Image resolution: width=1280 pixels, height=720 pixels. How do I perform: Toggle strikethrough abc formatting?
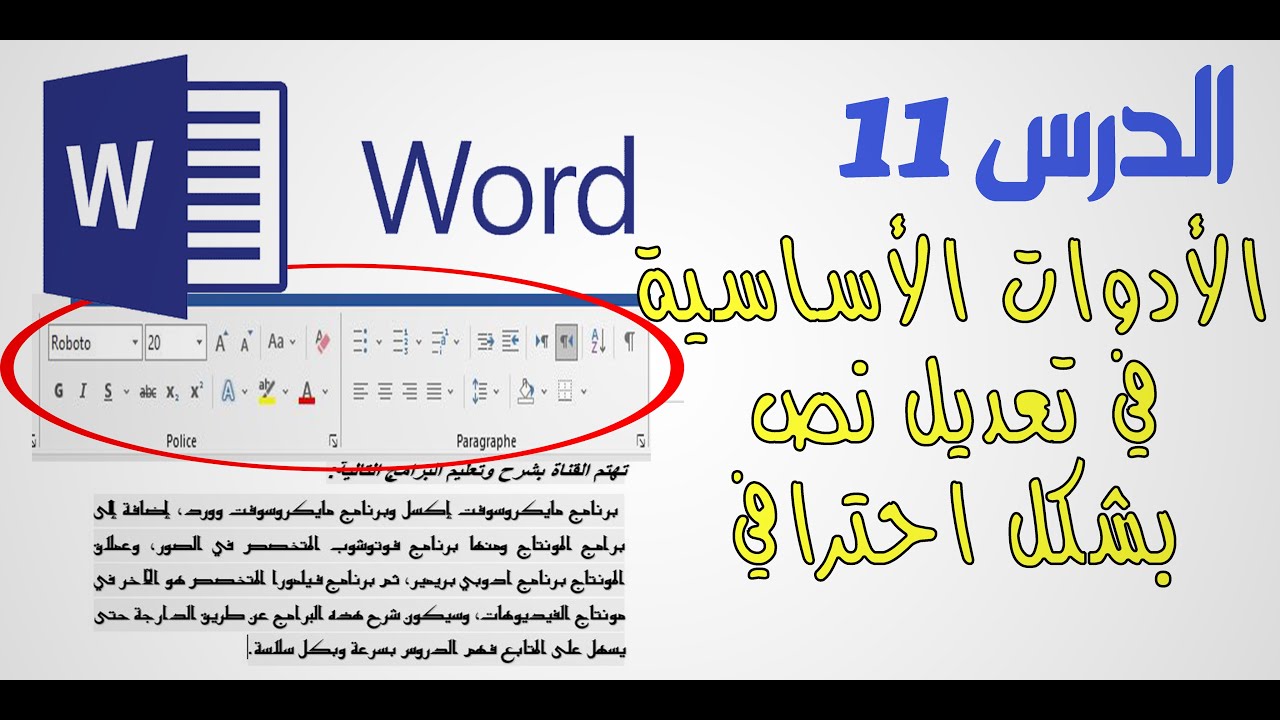[148, 392]
